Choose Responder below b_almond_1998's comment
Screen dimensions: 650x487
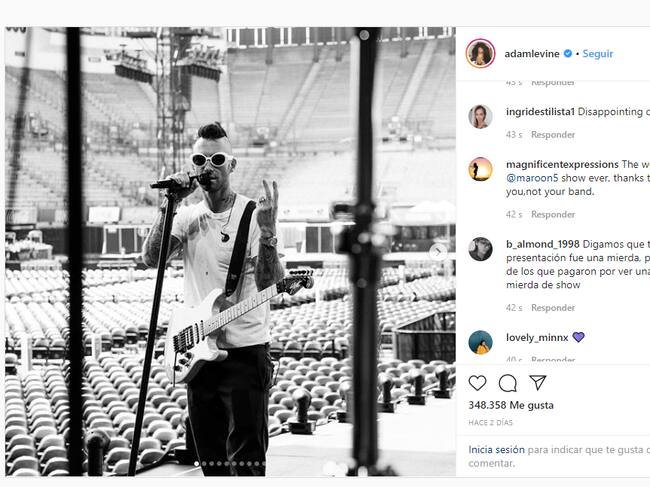[553, 308]
